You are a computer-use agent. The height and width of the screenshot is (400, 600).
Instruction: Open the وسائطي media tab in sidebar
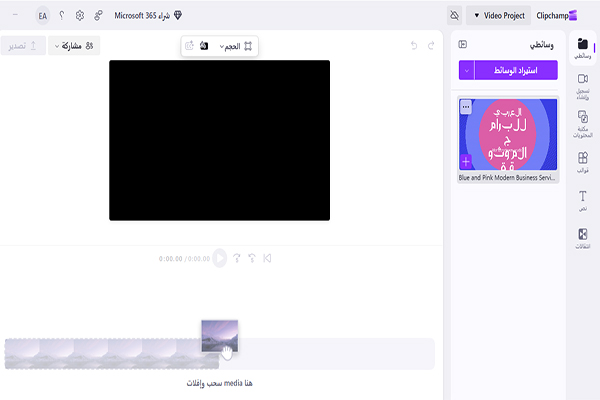[582, 49]
